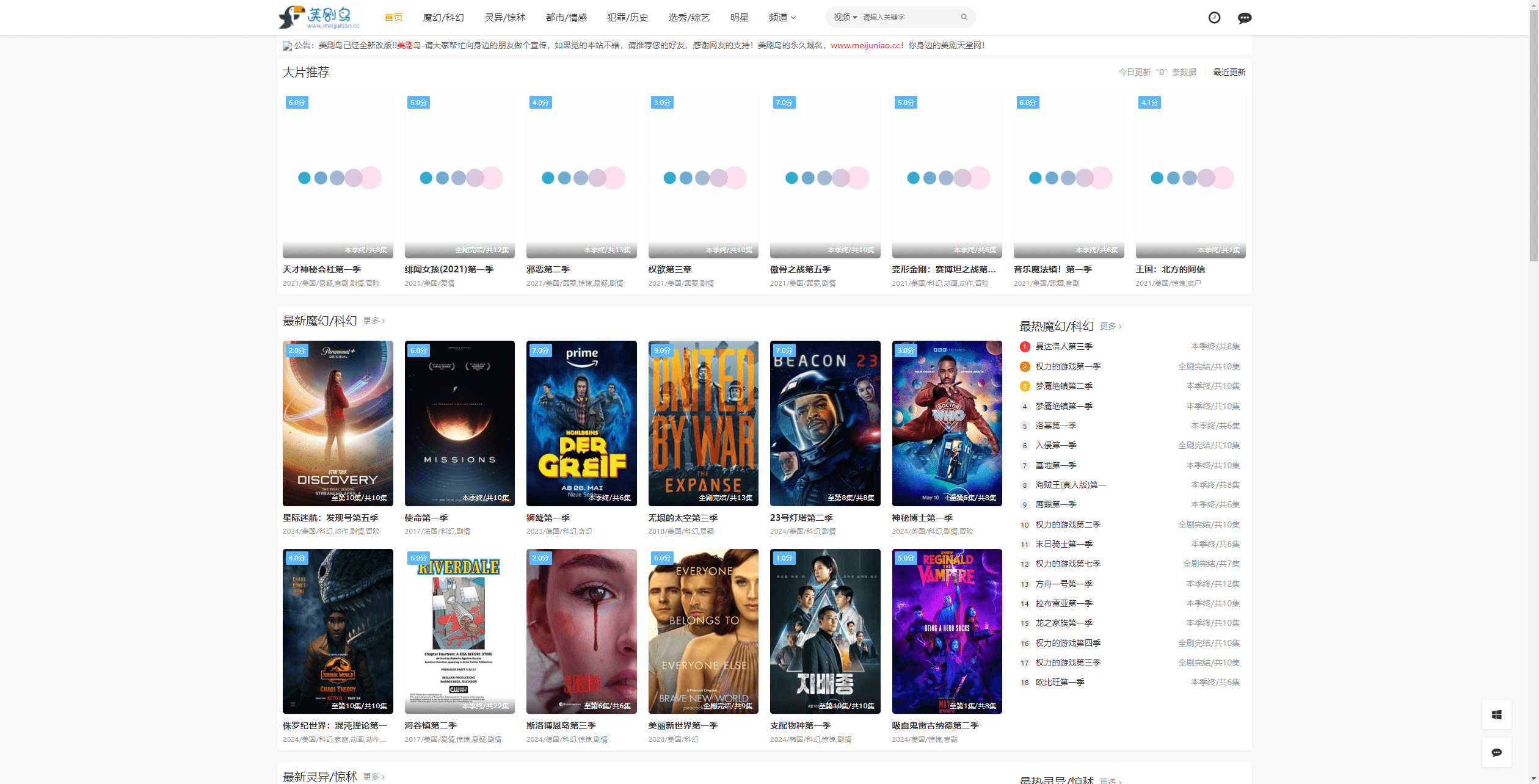Open the 权欲第三章 placeholder thumbnail
Viewport: 1539px width, 784px height.
coord(703,175)
